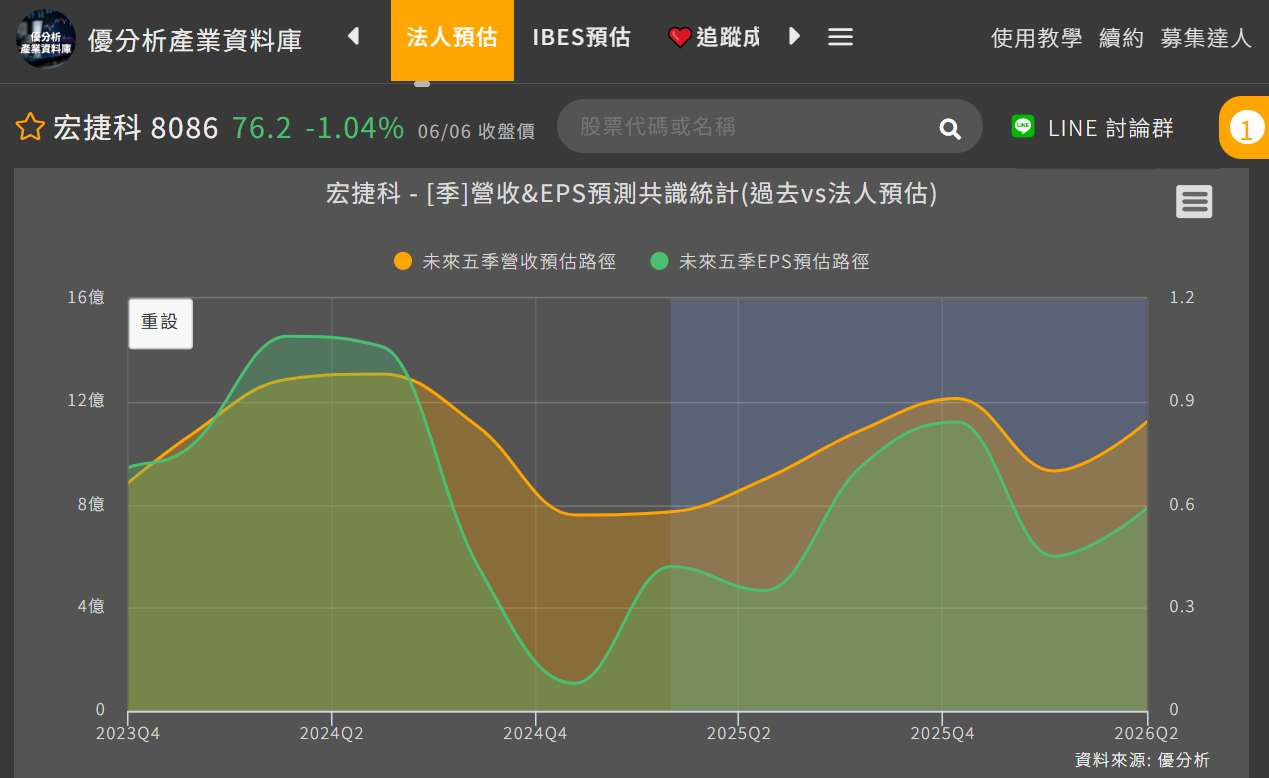
Task: Click the chart title text
Action: coord(631,194)
